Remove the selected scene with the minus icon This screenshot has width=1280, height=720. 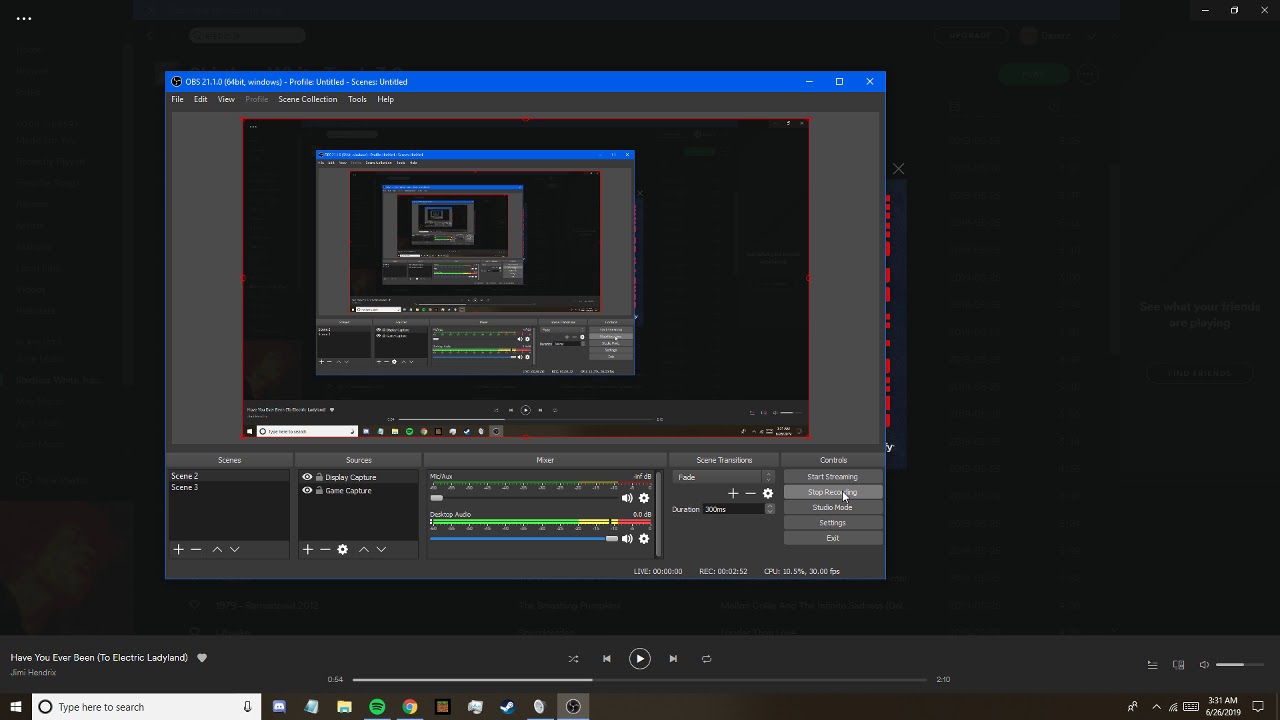tap(196, 549)
